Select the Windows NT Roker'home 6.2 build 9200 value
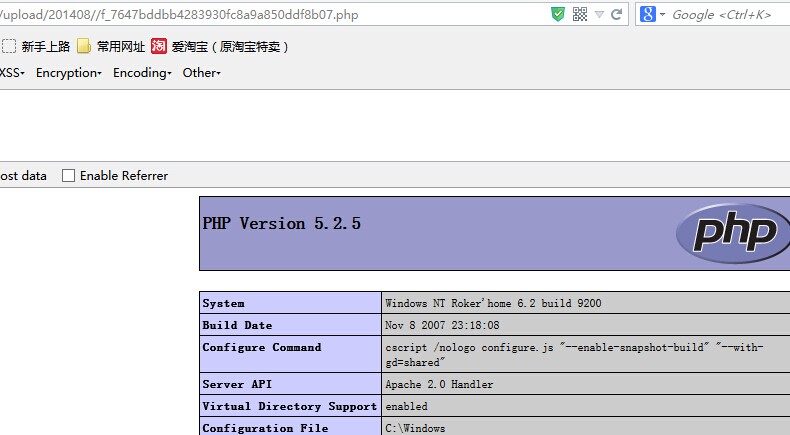 coord(493,303)
